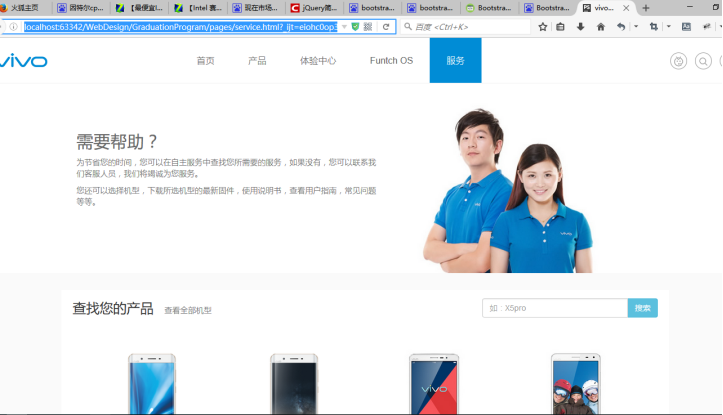Click the vivo logo
Image resolution: width=723 pixels, height=415 pixels.
tap(23, 60)
